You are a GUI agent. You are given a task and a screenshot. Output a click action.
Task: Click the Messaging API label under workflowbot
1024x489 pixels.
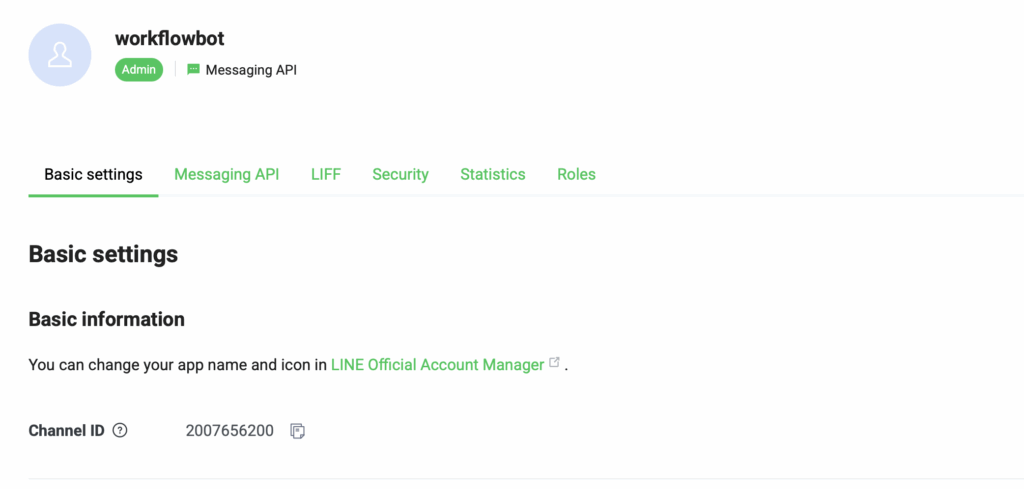pos(251,70)
